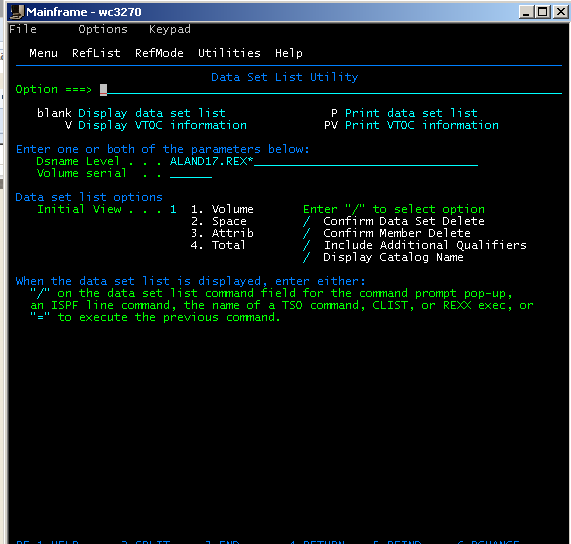
Task: Click the 'Dsname Level' label
Action: click(x=78, y=161)
